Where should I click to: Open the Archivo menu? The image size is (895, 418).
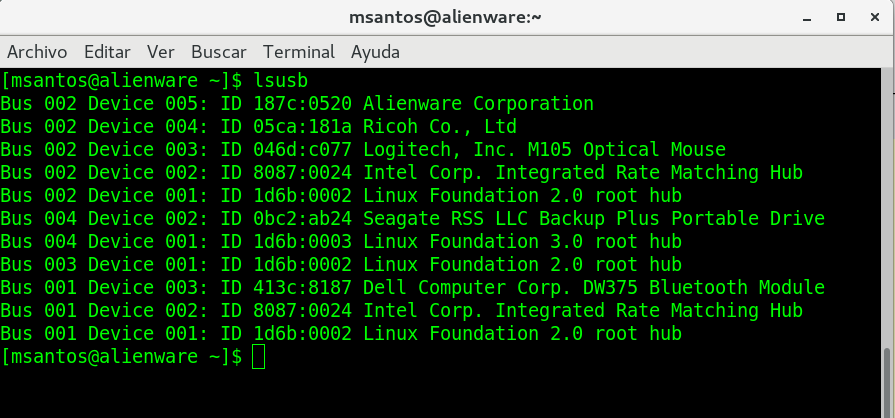(x=37, y=52)
